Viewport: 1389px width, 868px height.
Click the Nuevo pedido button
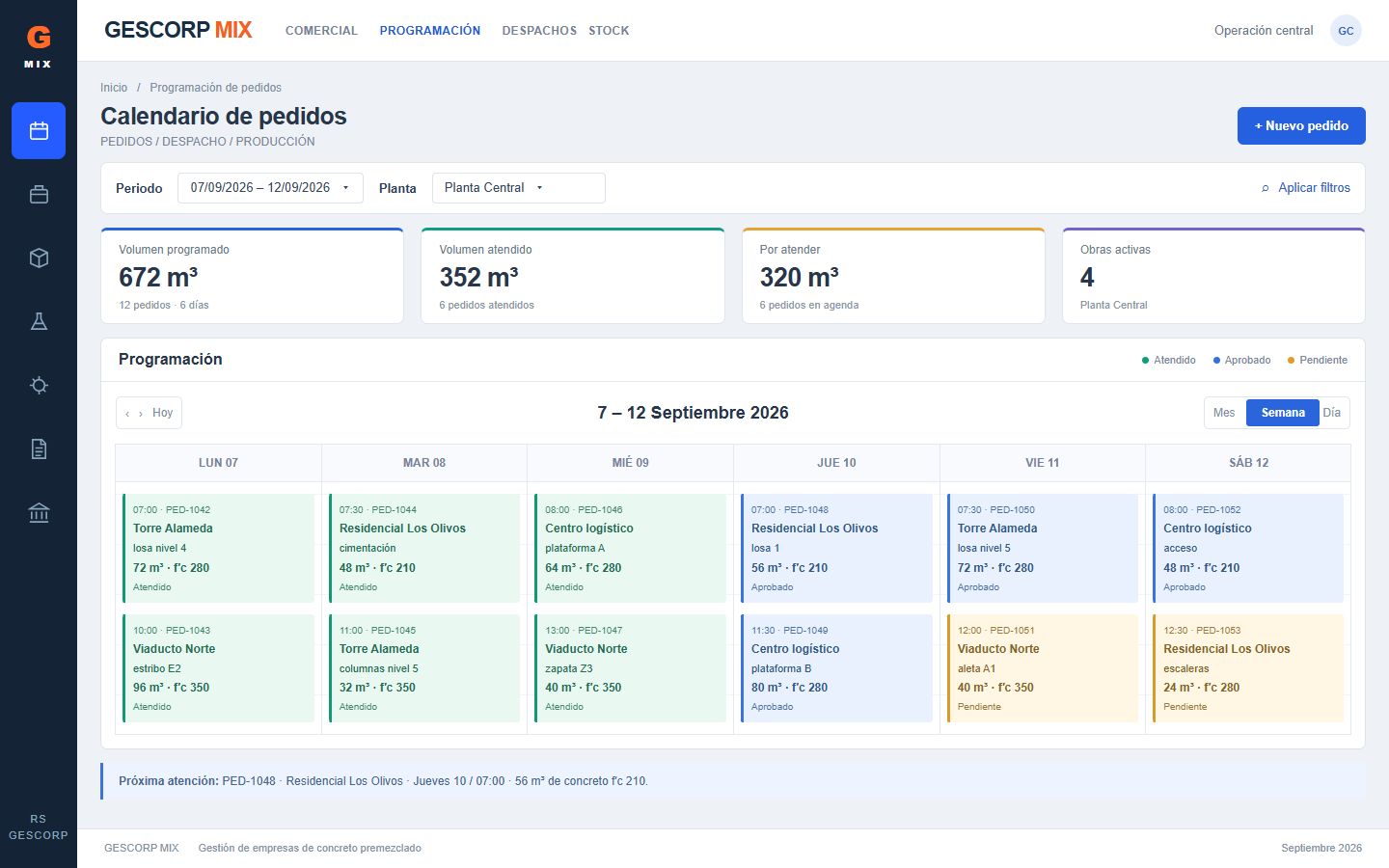click(x=1301, y=125)
